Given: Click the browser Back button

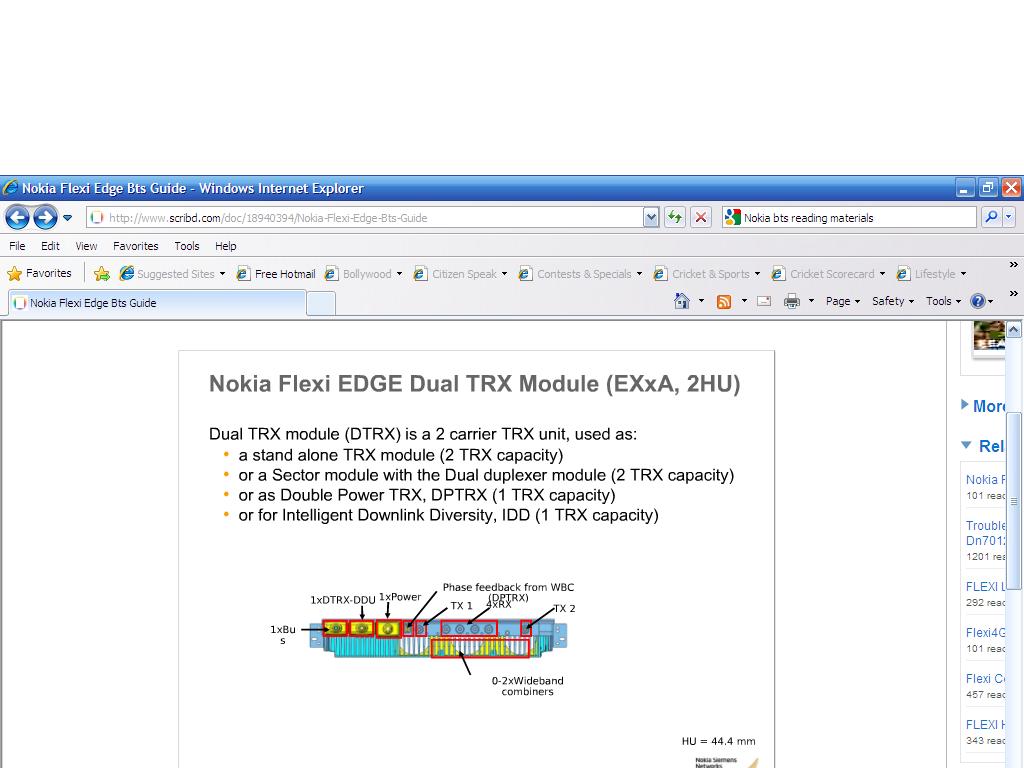Looking at the screenshot, I should point(17,217).
